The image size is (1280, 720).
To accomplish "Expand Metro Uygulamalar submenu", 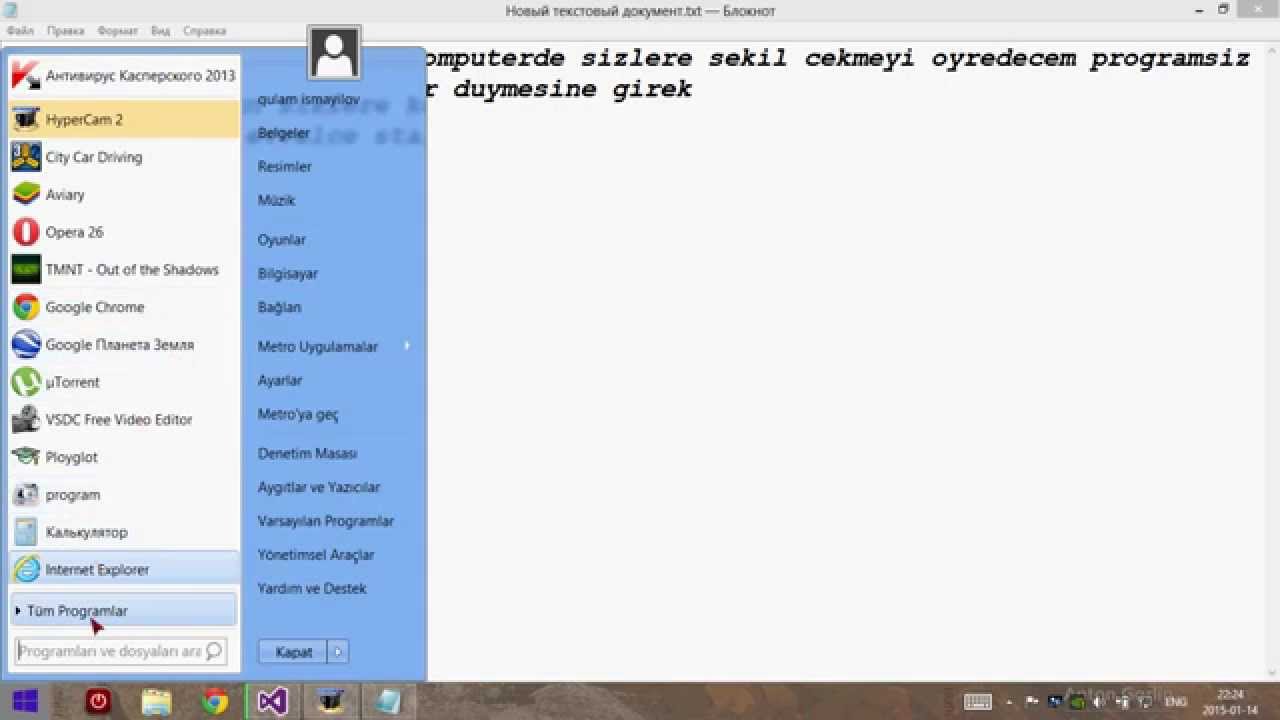I will coord(335,346).
